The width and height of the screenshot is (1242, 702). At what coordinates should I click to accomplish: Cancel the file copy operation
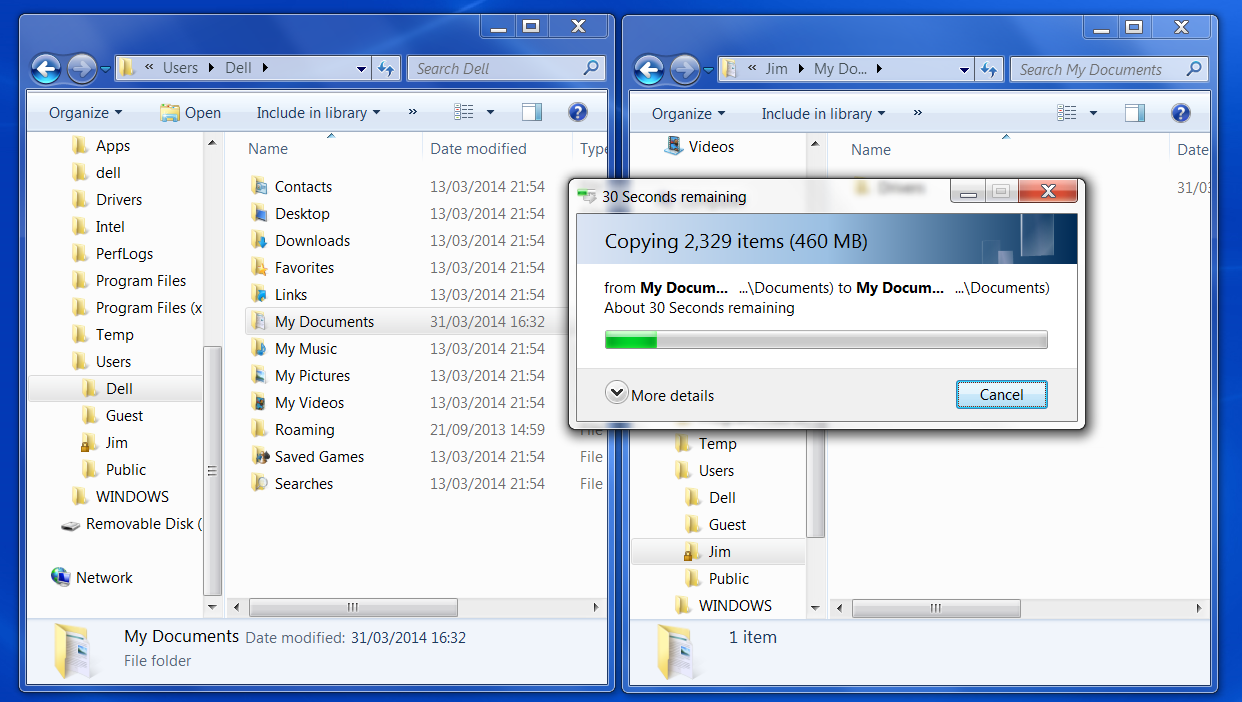tap(1001, 395)
